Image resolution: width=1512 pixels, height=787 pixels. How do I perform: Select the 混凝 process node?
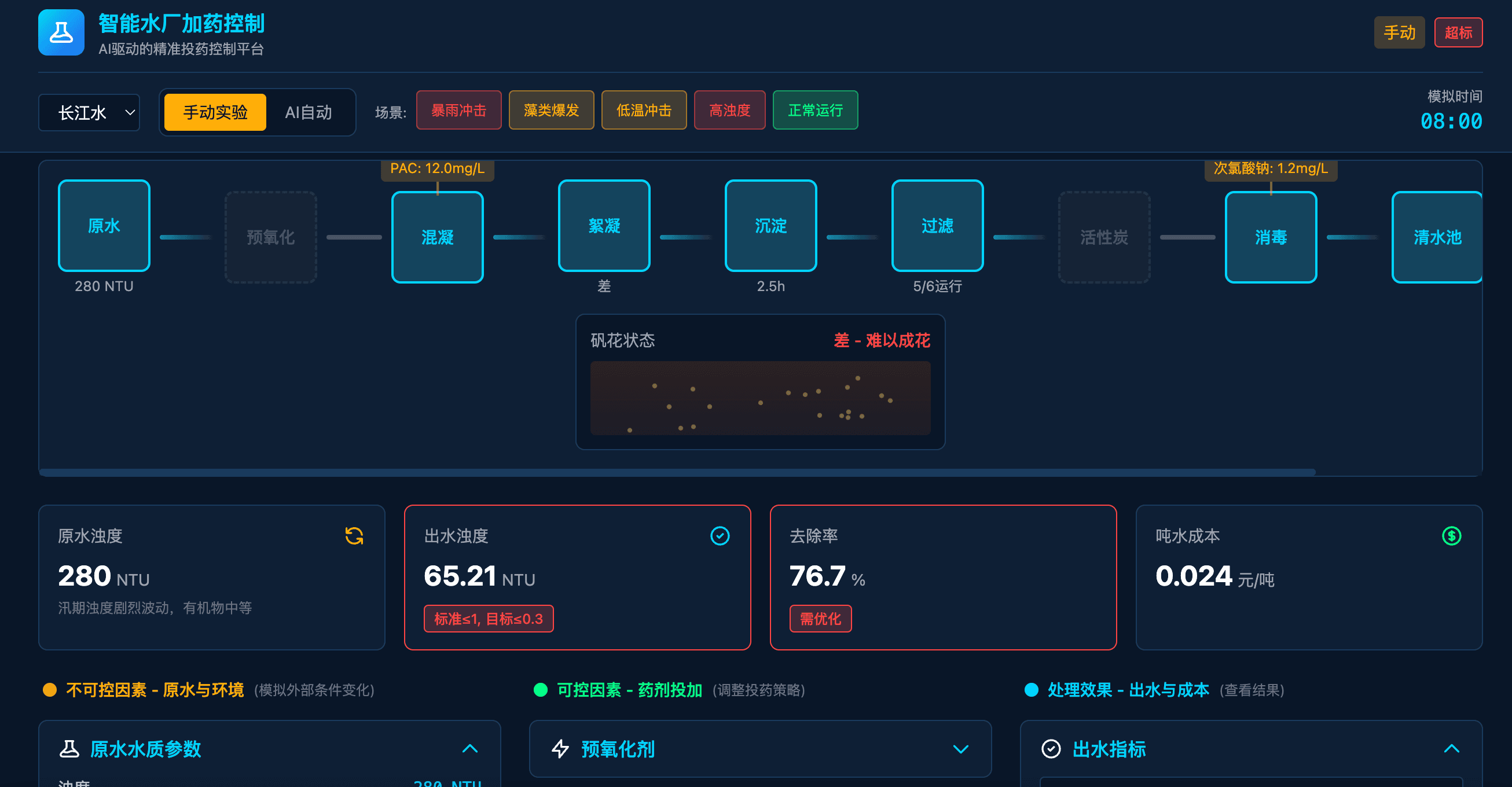pos(437,237)
